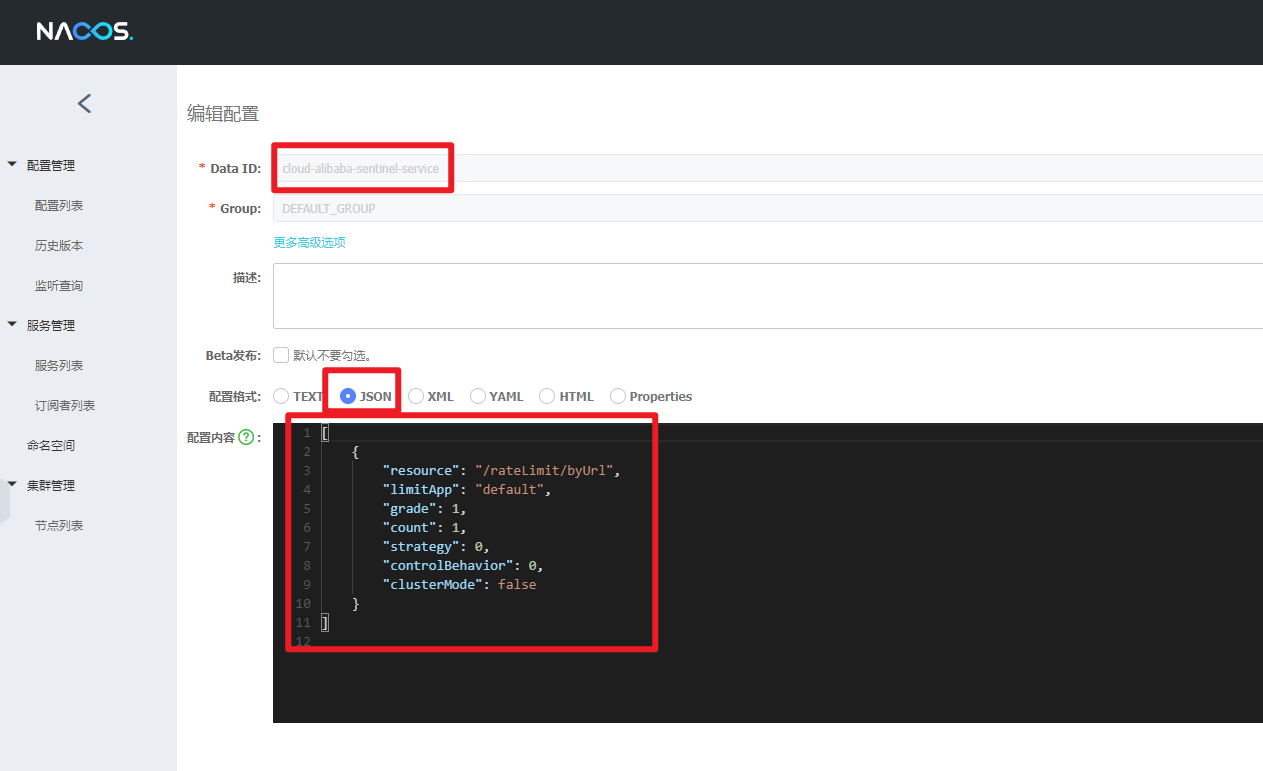Click line number 12 in the editor
Image resolution: width=1263 pixels, height=771 pixels.
303,641
